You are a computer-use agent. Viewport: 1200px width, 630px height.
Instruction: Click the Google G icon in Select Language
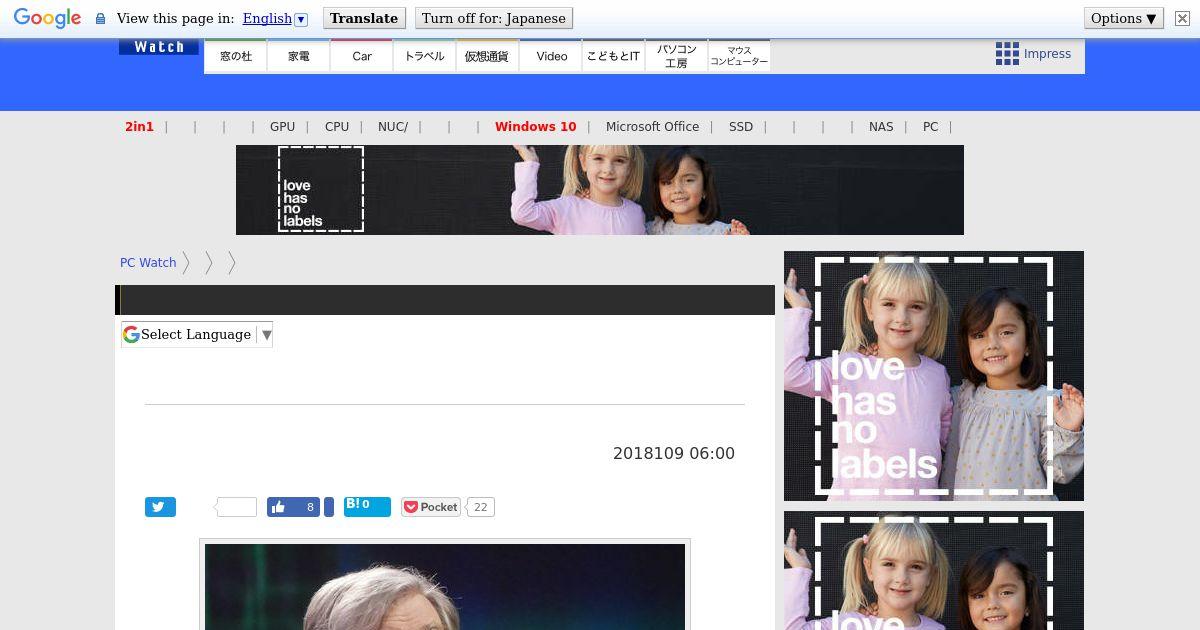tap(131, 334)
